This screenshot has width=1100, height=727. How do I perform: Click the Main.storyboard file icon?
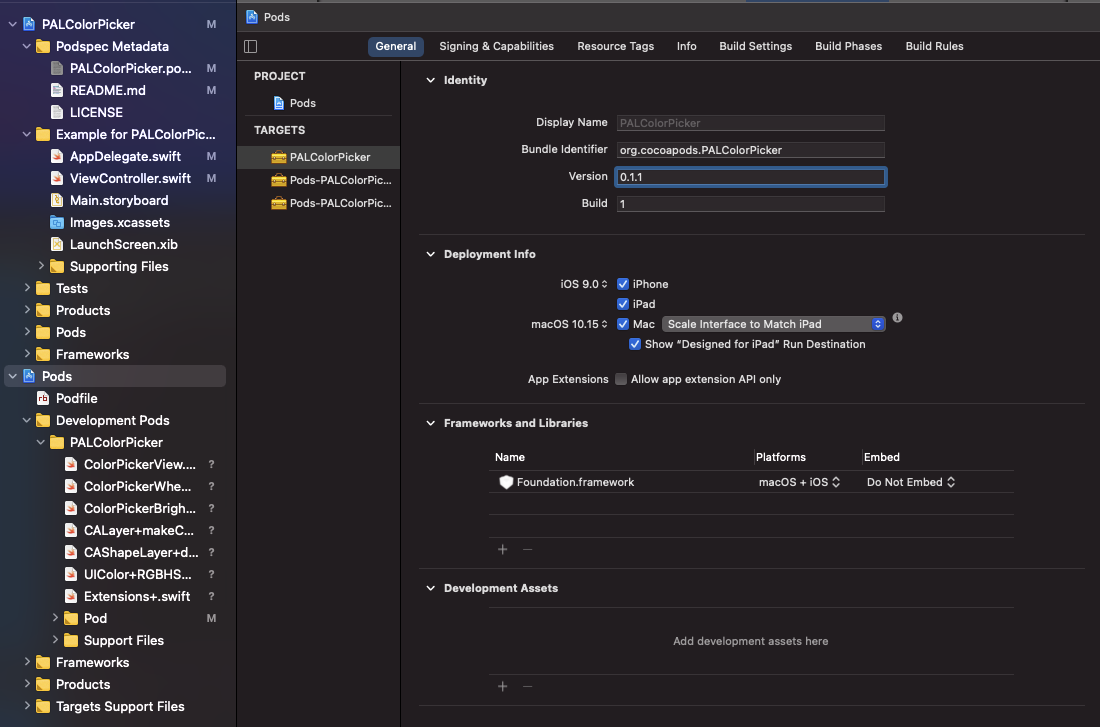[x=57, y=200]
